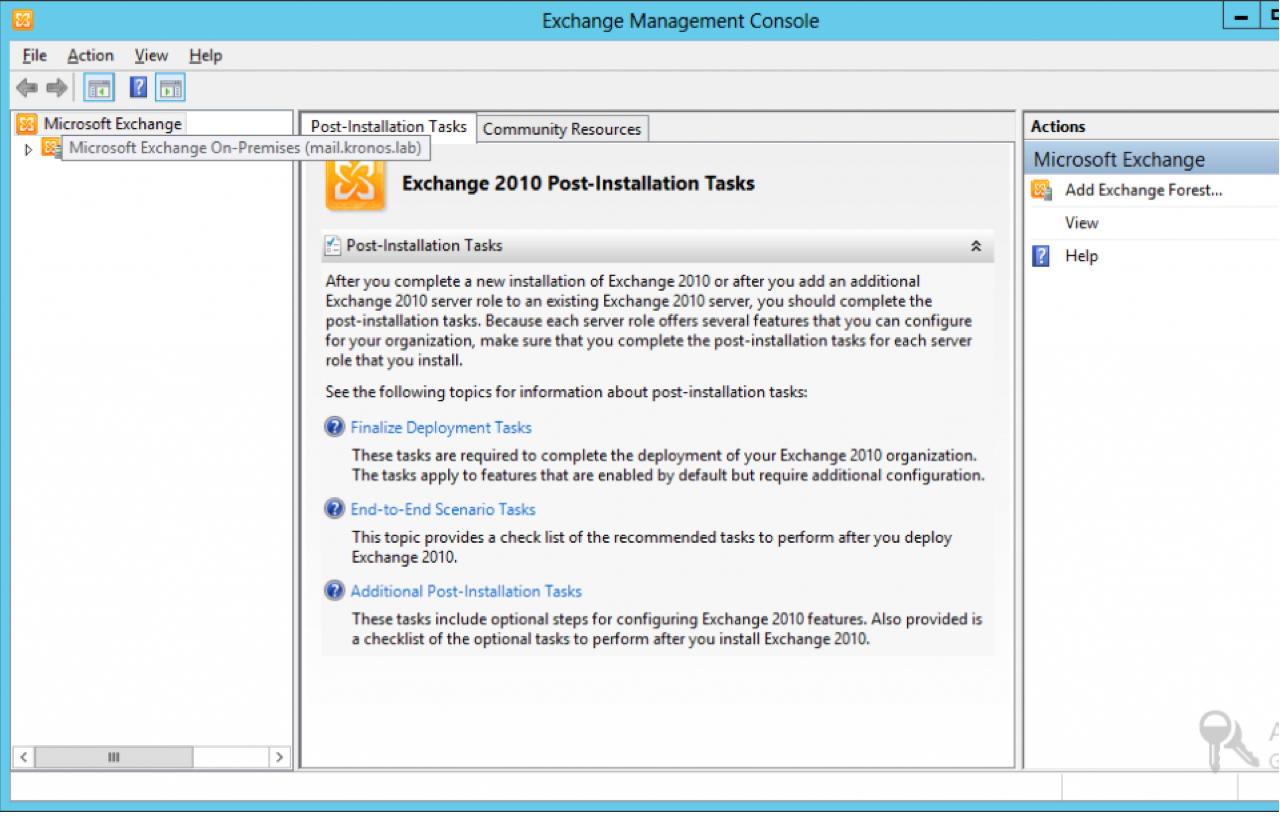The width and height of the screenshot is (1280, 817).
Task: Click the Additional Post-Installation Tasks help icon
Action: coord(334,591)
